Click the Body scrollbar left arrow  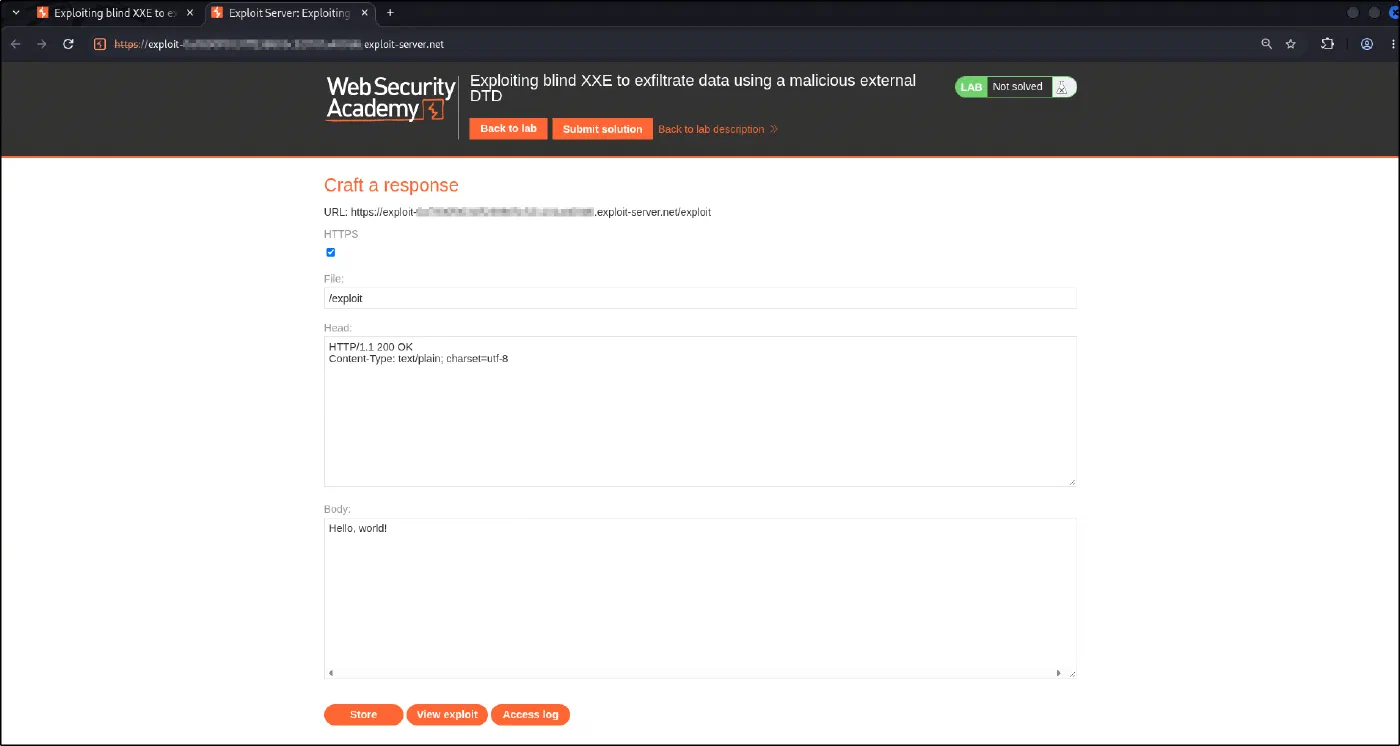tap(331, 673)
